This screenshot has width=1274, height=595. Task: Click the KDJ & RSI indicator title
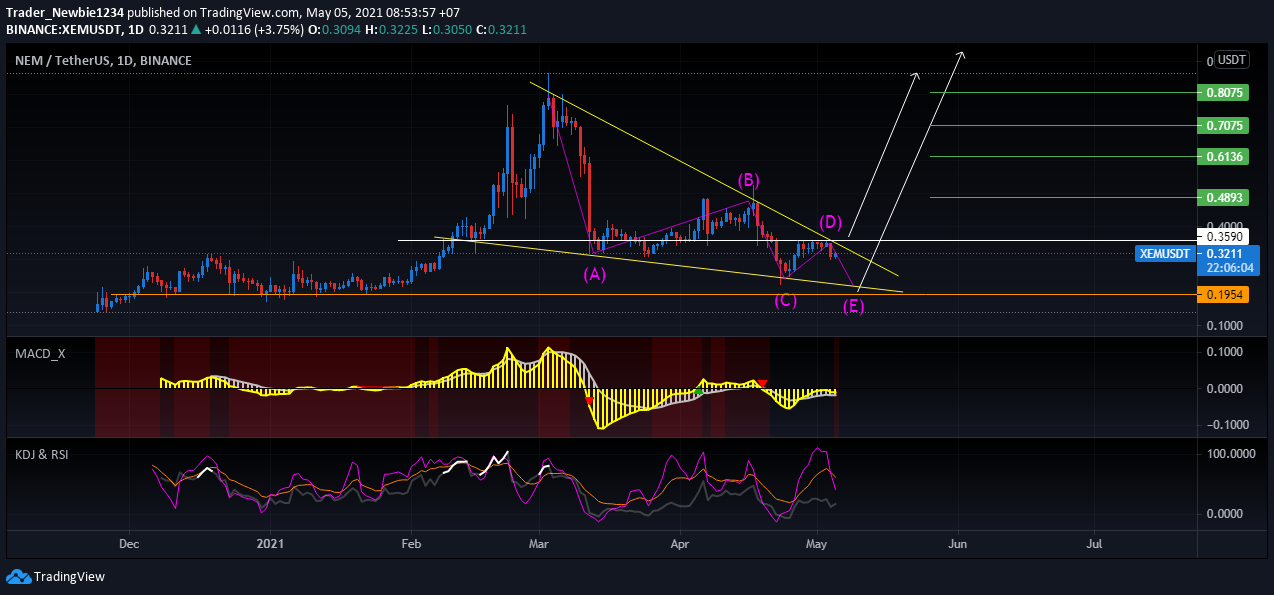coord(44,454)
